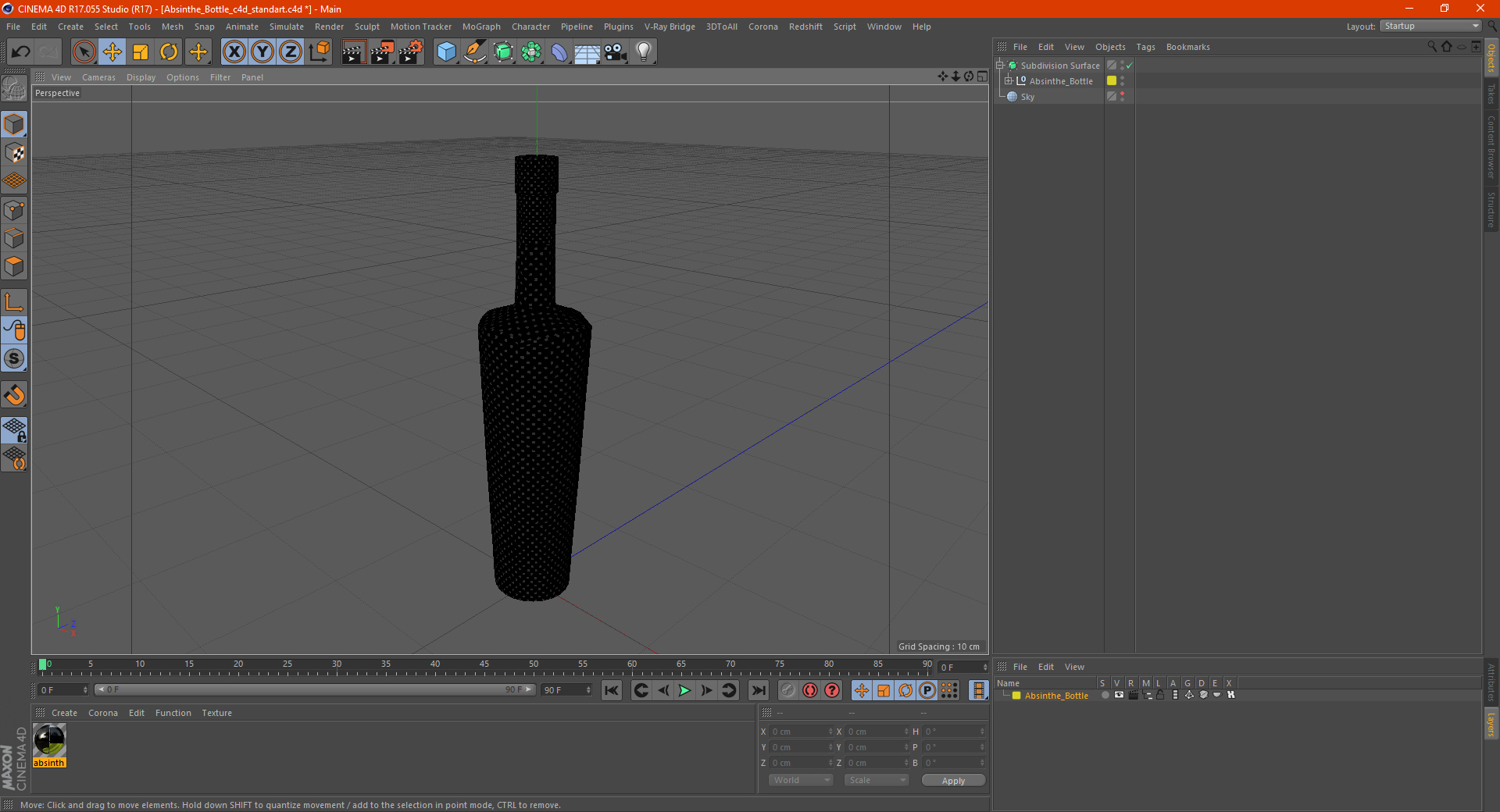Open the Simulate menu
The image size is (1500, 812).
click(287, 27)
